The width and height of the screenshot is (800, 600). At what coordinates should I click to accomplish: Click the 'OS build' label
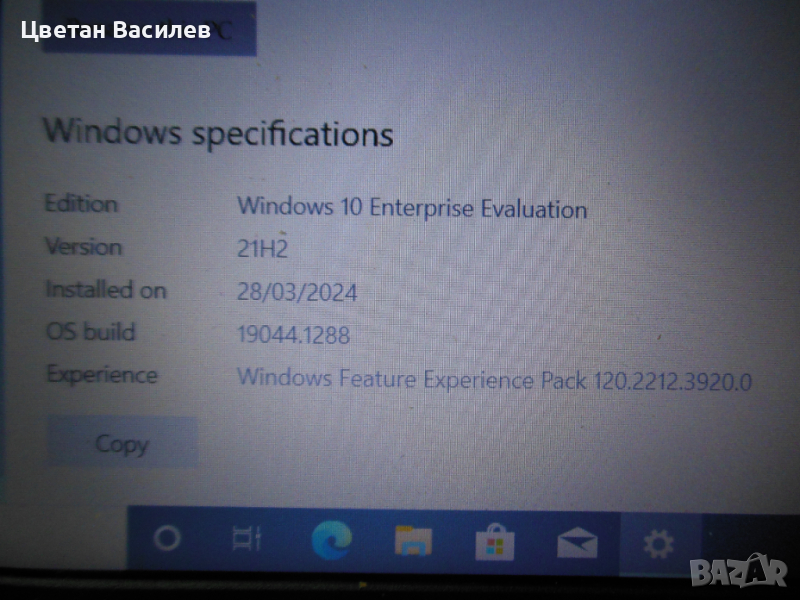pos(91,331)
